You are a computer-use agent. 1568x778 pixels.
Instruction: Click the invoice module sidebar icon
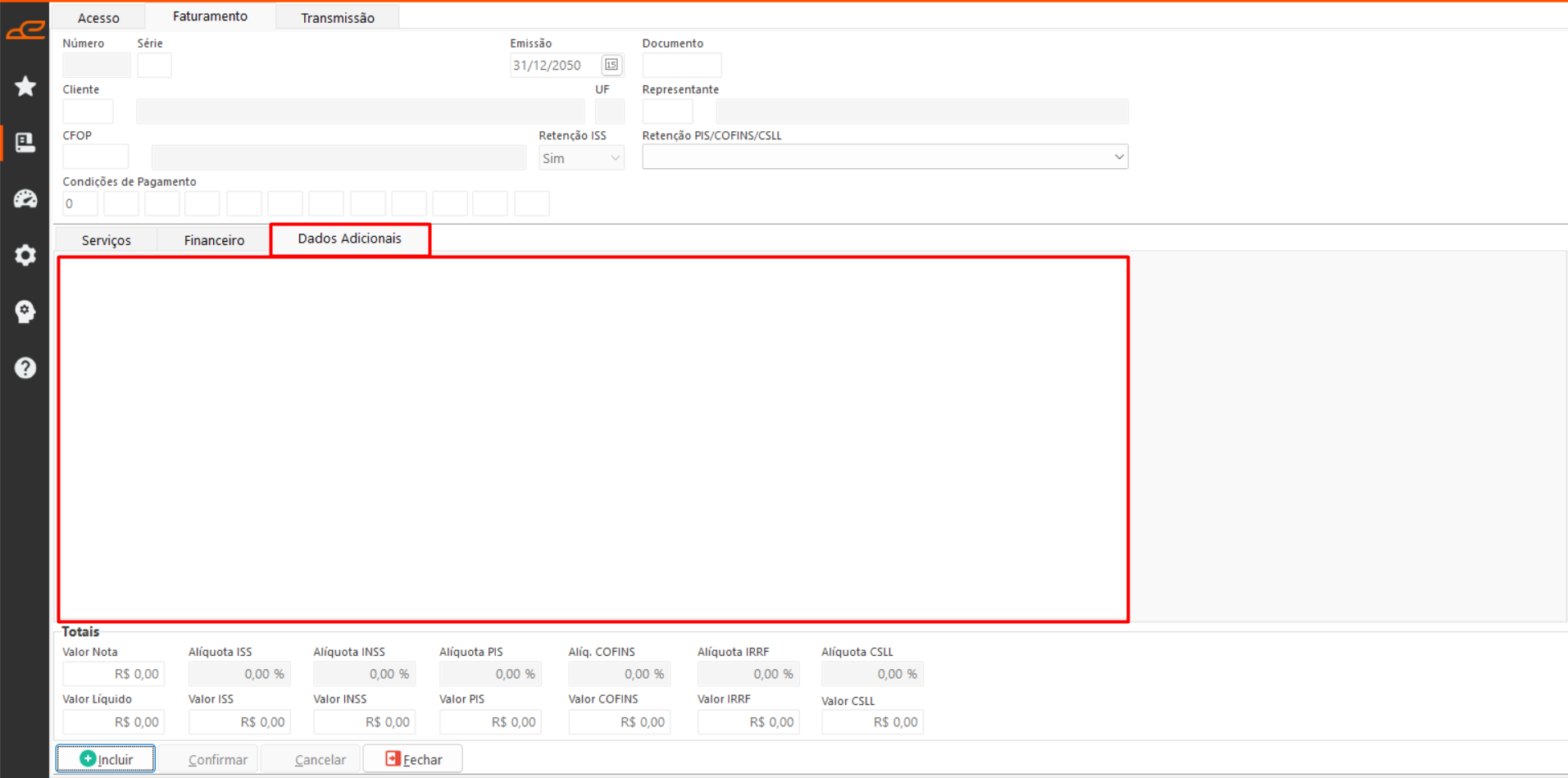pos(25,143)
